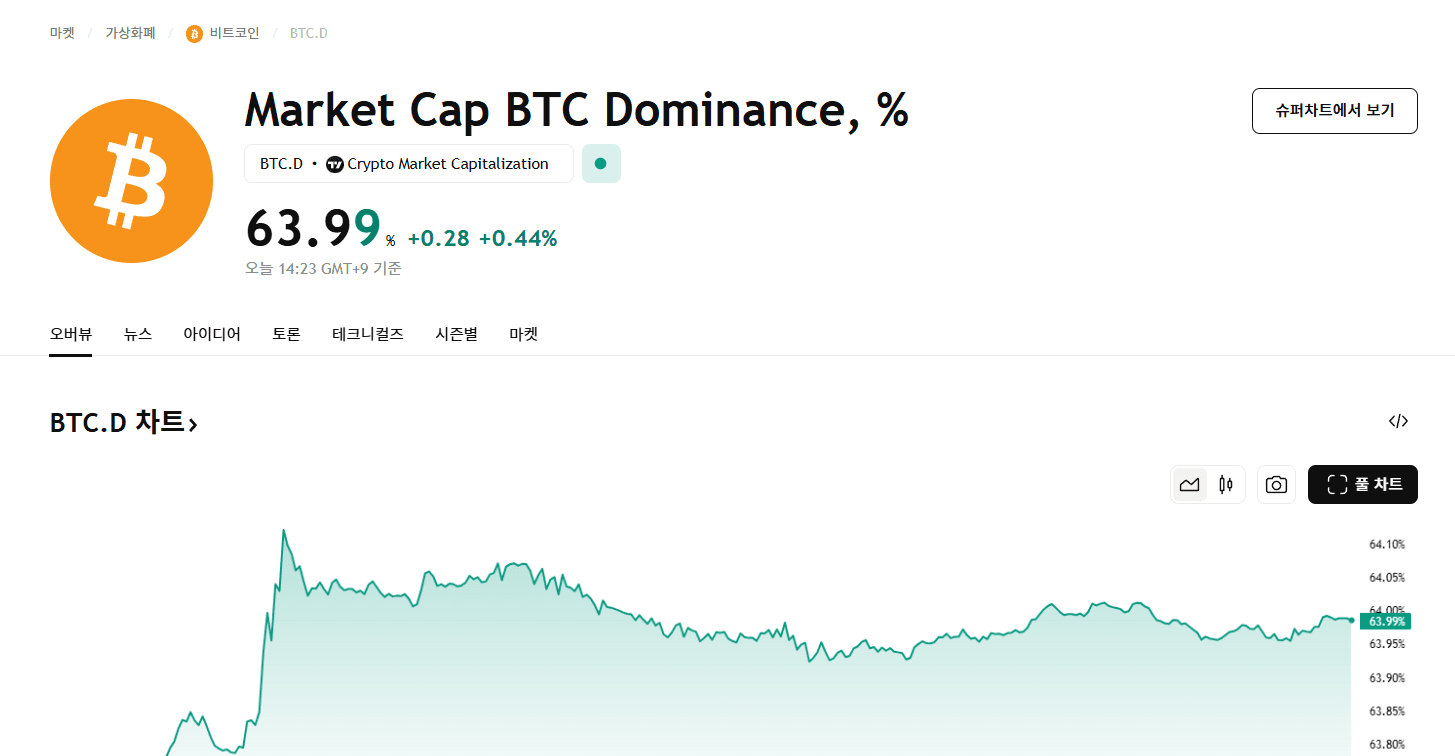Take a chart snapshot with camera icon
The width and height of the screenshot is (1455, 756).
pos(1276,485)
